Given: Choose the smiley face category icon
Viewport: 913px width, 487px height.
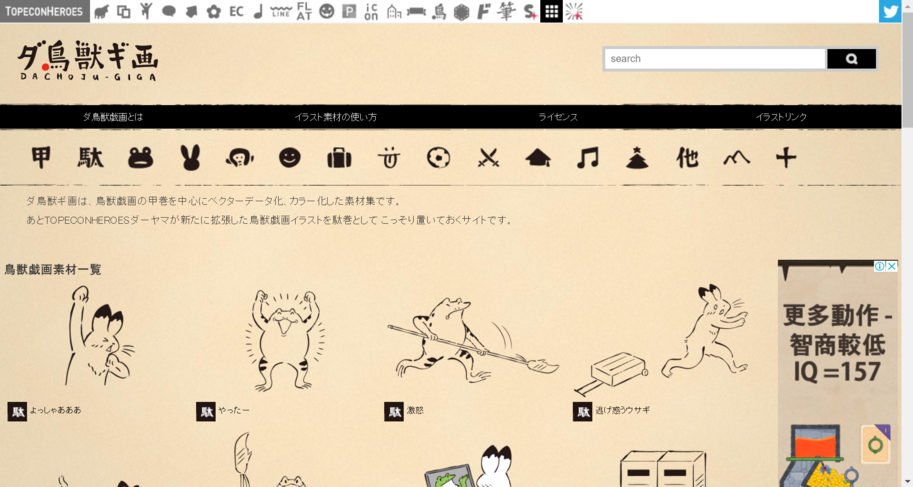Looking at the screenshot, I should (x=289, y=158).
